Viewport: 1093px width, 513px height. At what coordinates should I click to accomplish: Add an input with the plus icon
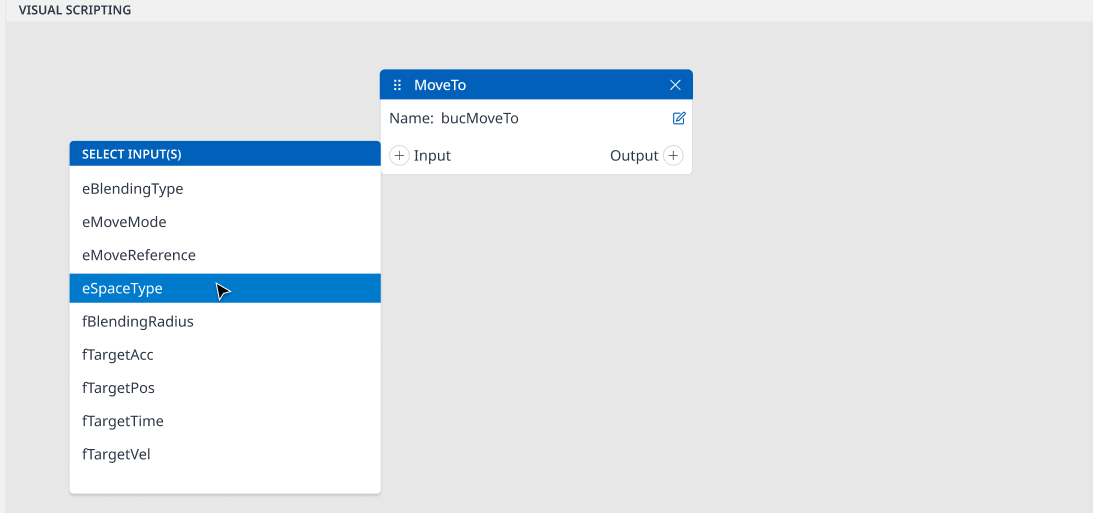(399, 155)
